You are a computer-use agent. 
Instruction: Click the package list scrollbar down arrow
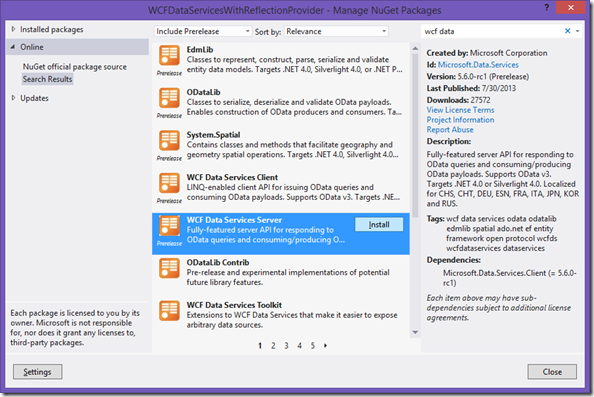(x=415, y=332)
